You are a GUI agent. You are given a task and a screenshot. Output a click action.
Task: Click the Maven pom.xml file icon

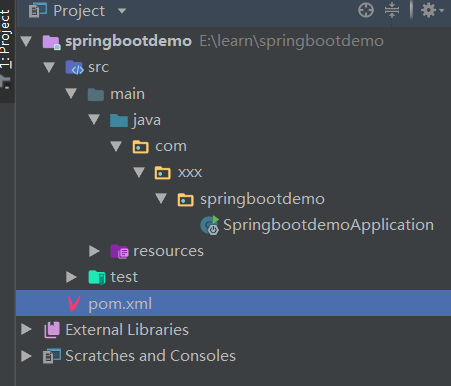[74, 304]
